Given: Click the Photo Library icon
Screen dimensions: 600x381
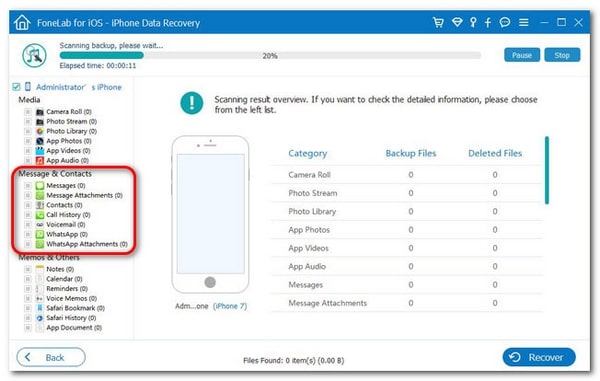Looking at the screenshot, I should coord(40,131).
